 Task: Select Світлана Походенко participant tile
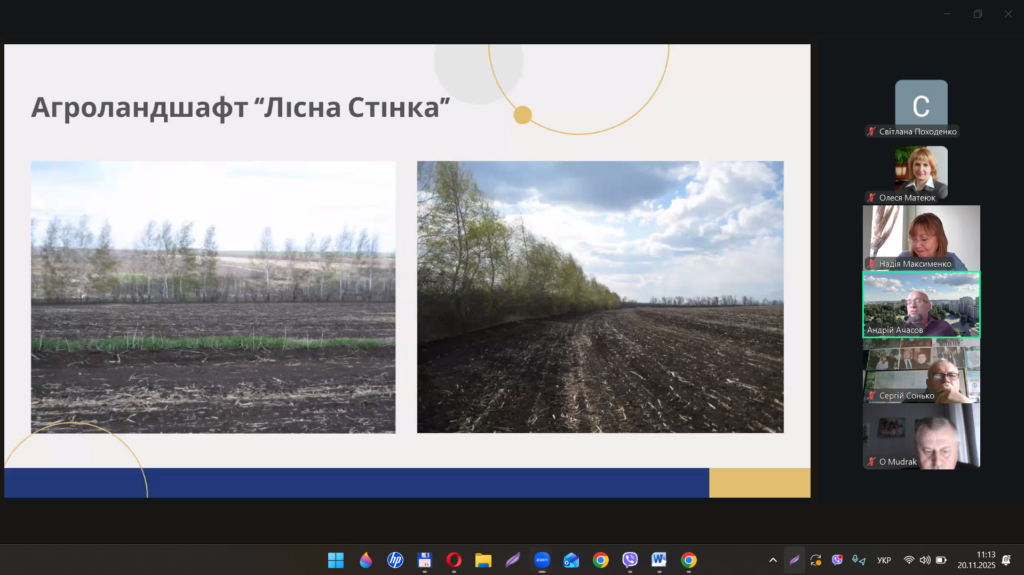click(921, 105)
